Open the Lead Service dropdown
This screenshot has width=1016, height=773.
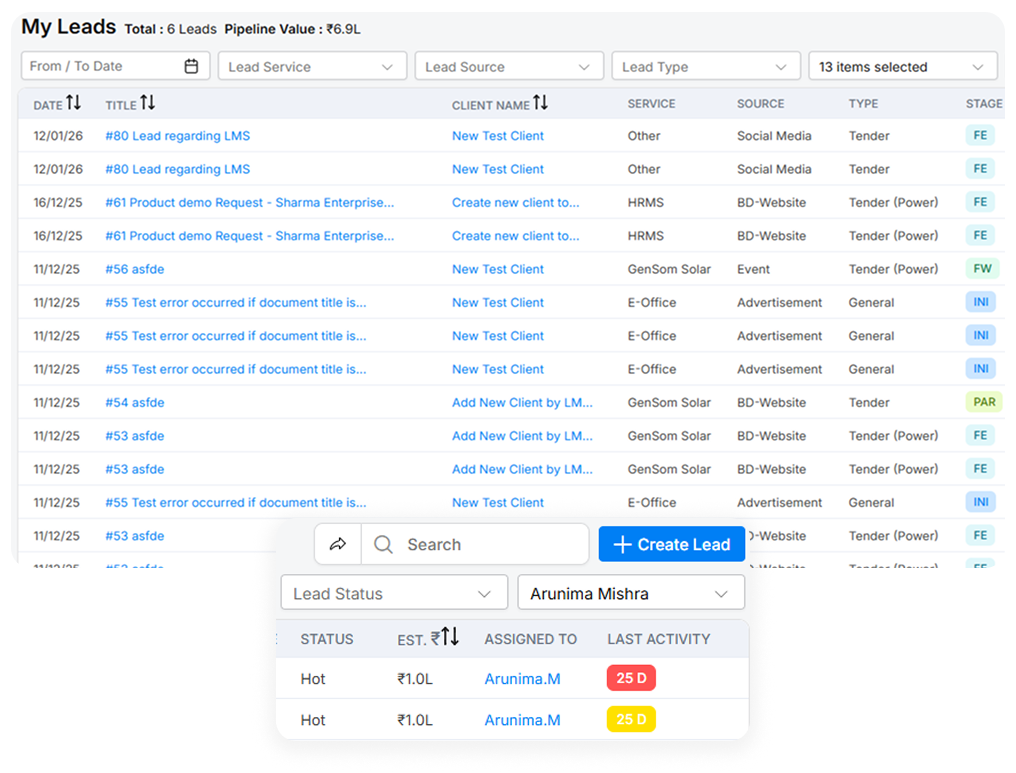pos(312,65)
